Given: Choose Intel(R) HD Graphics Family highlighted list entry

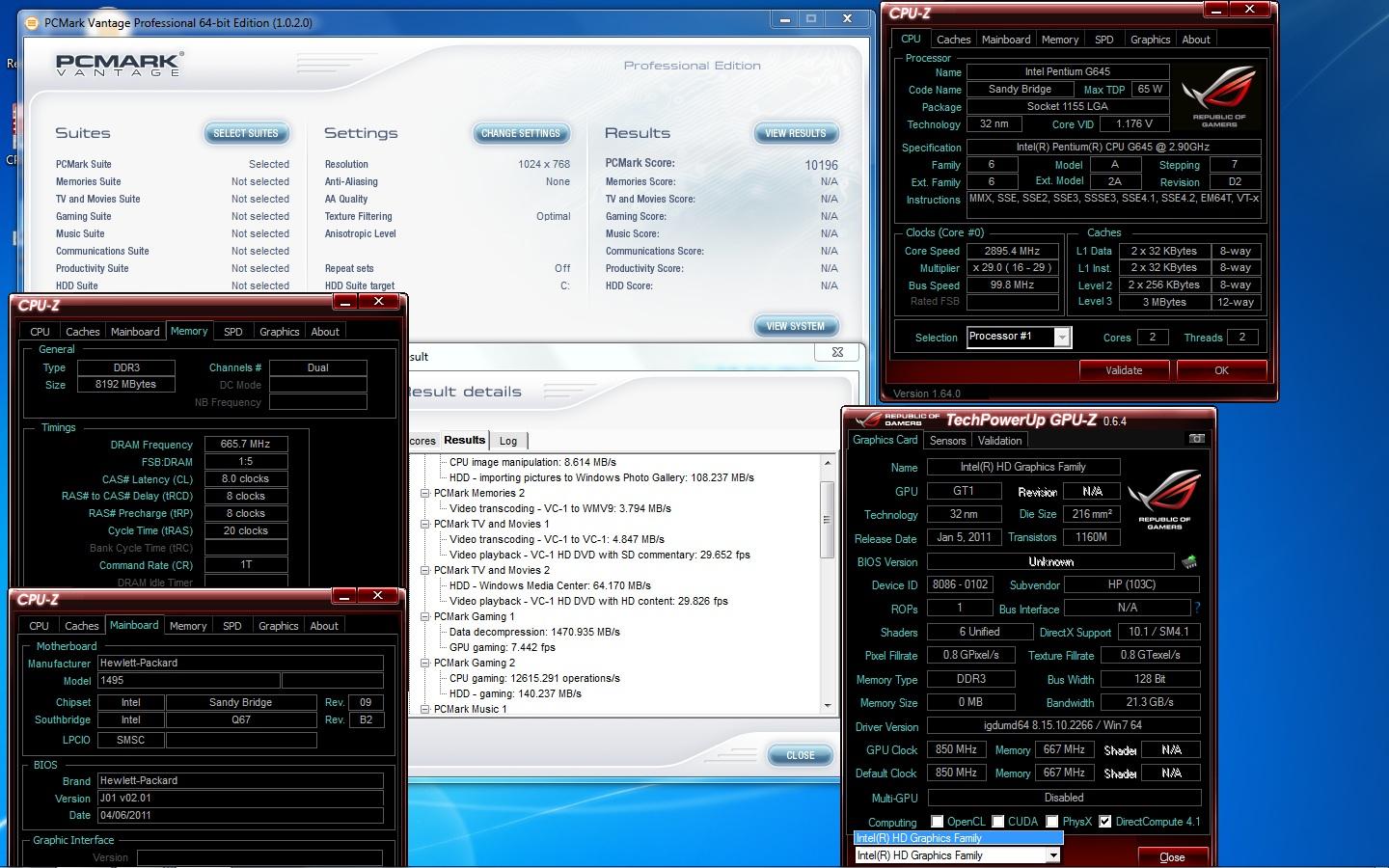Looking at the screenshot, I should [x=958, y=838].
